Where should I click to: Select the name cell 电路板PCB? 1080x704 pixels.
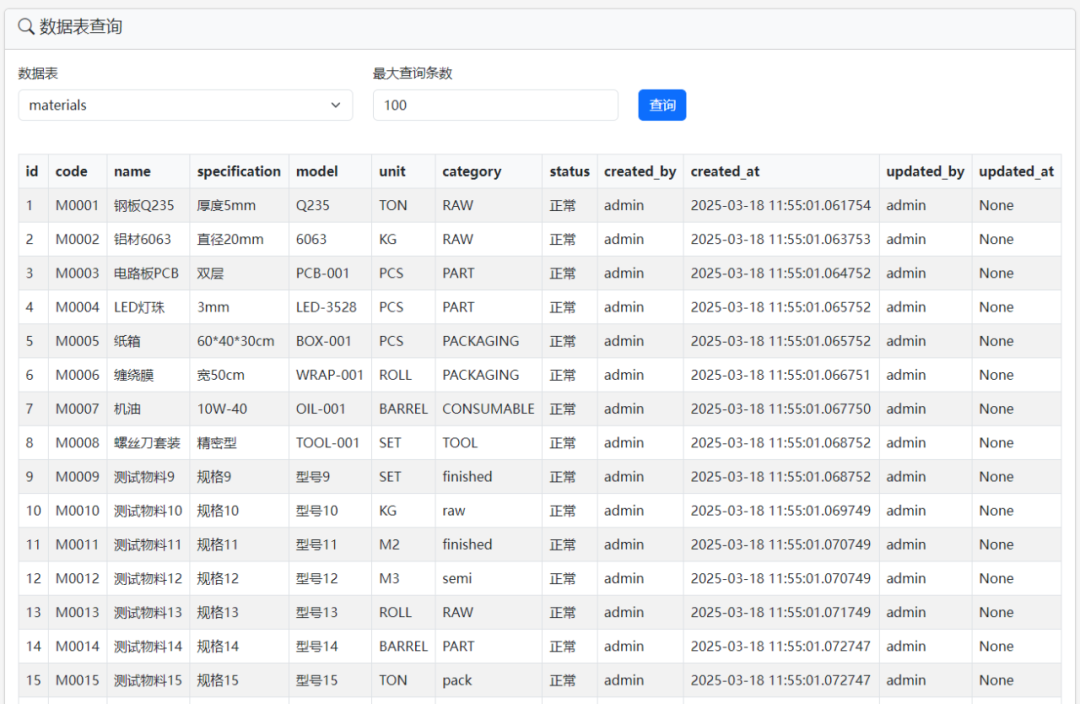coord(146,273)
